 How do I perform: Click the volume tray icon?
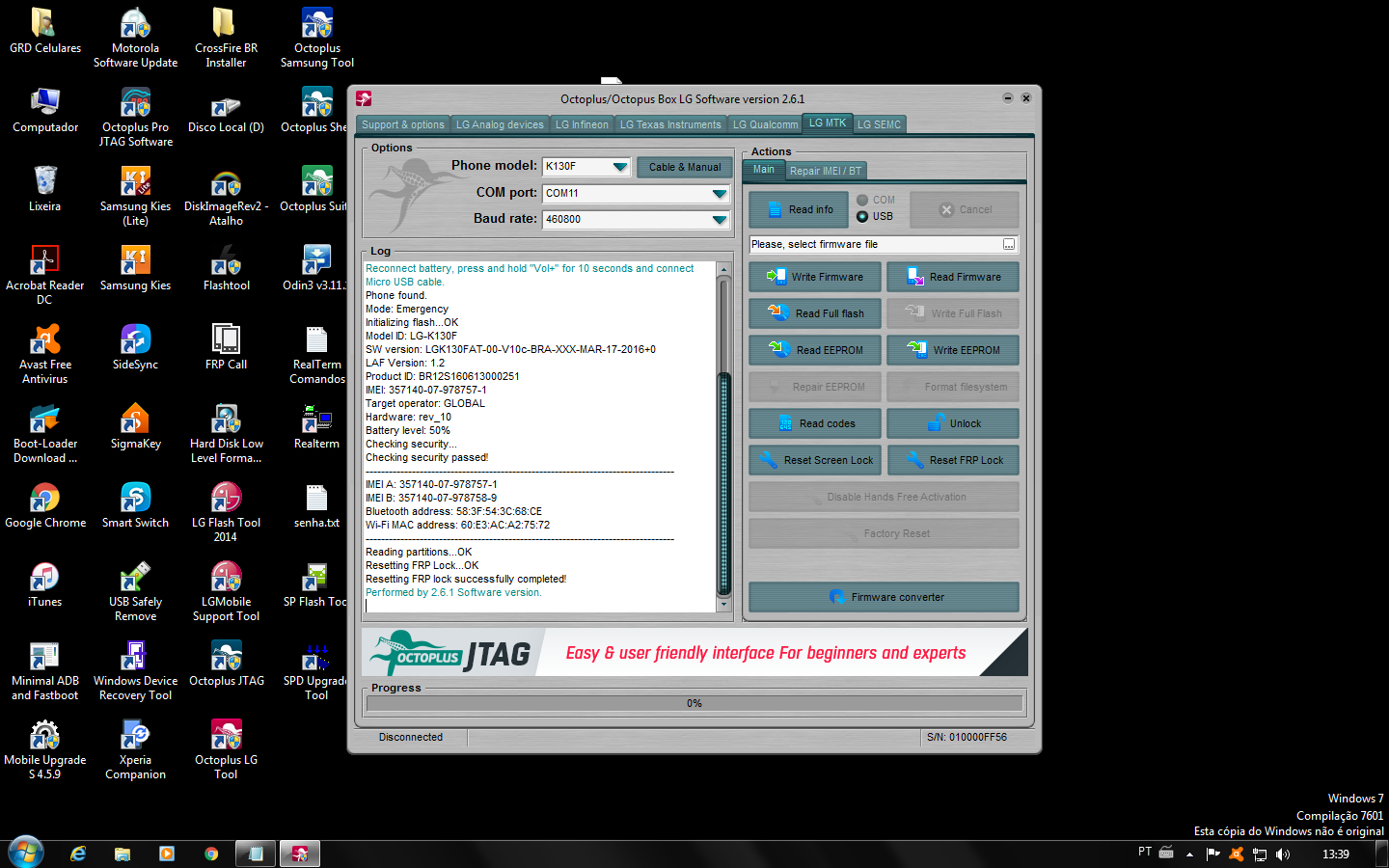pyautogui.click(x=1283, y=854)
